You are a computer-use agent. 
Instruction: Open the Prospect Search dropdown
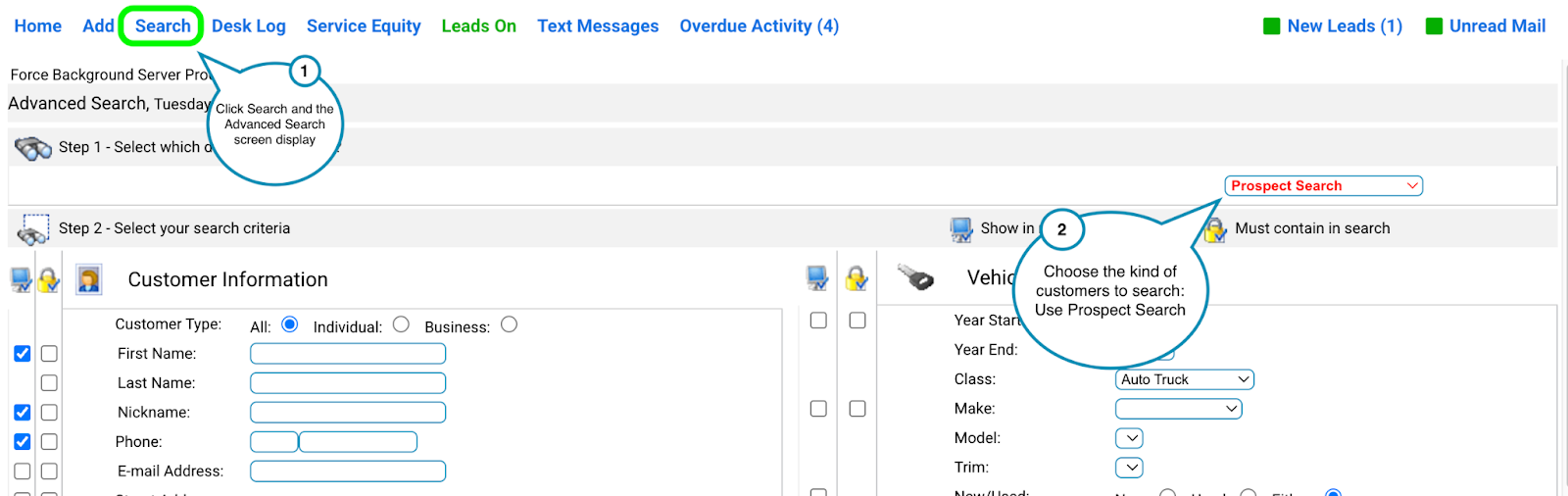[x=1323, y=186]
